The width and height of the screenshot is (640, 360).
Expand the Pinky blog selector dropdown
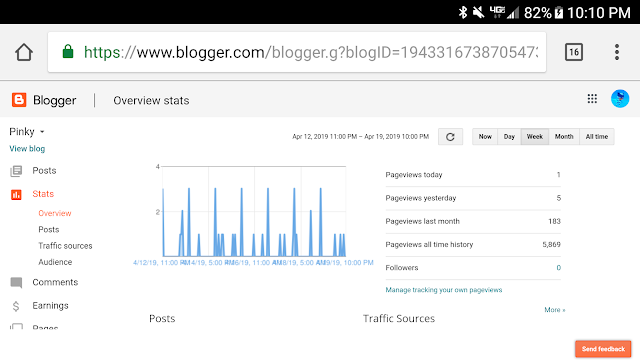(x=27, y=132)
